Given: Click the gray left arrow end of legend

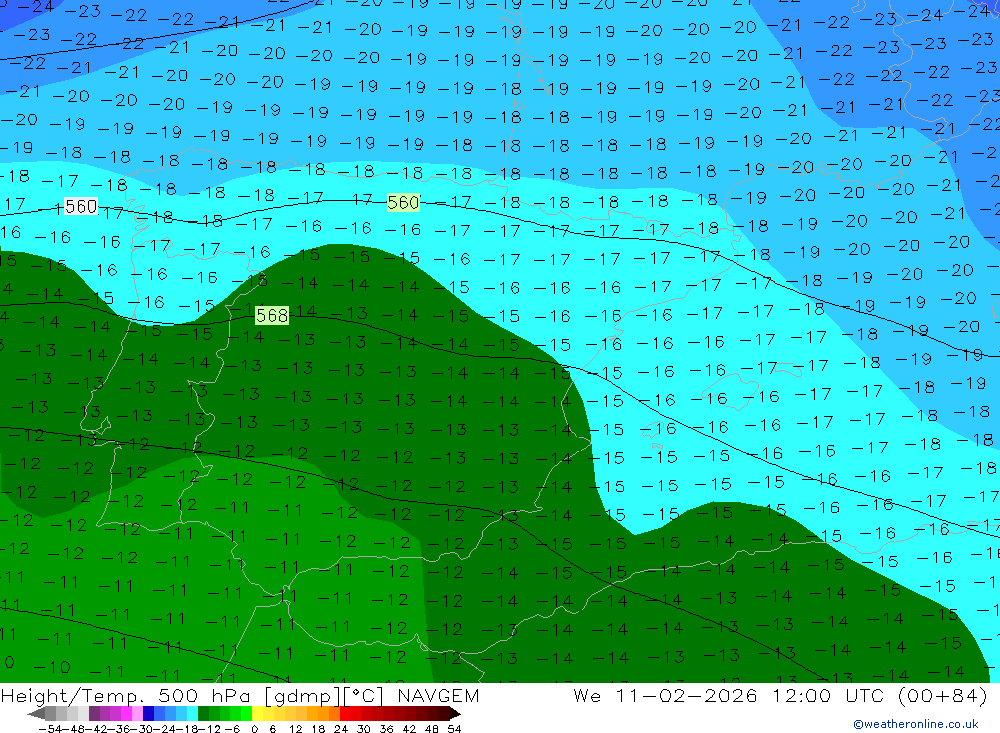Looking at the screenshot, I should (x=36, y=713).
